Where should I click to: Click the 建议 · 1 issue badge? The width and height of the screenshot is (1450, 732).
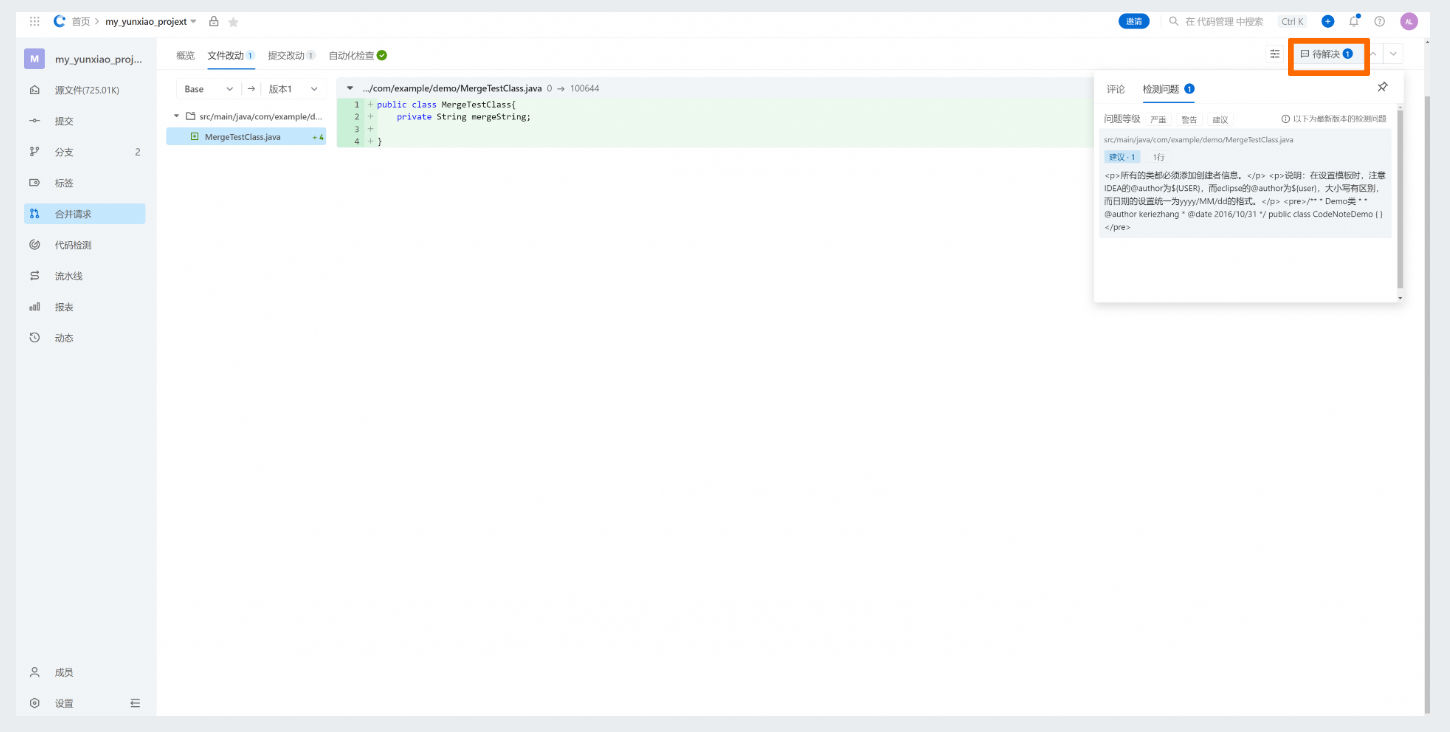(x=1122, y=157)
